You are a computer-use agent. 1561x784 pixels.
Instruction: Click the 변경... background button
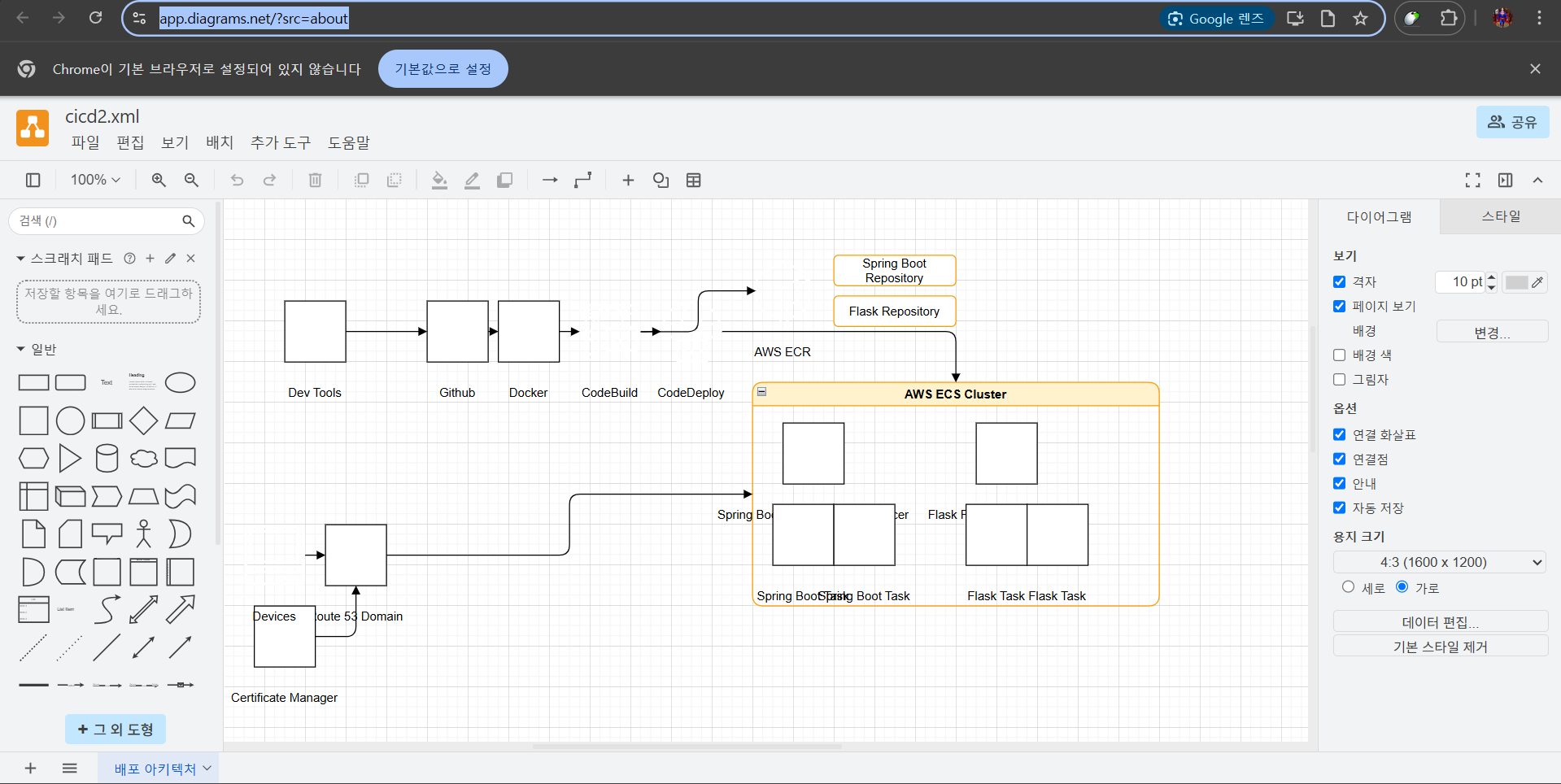tap(1492, 332)
